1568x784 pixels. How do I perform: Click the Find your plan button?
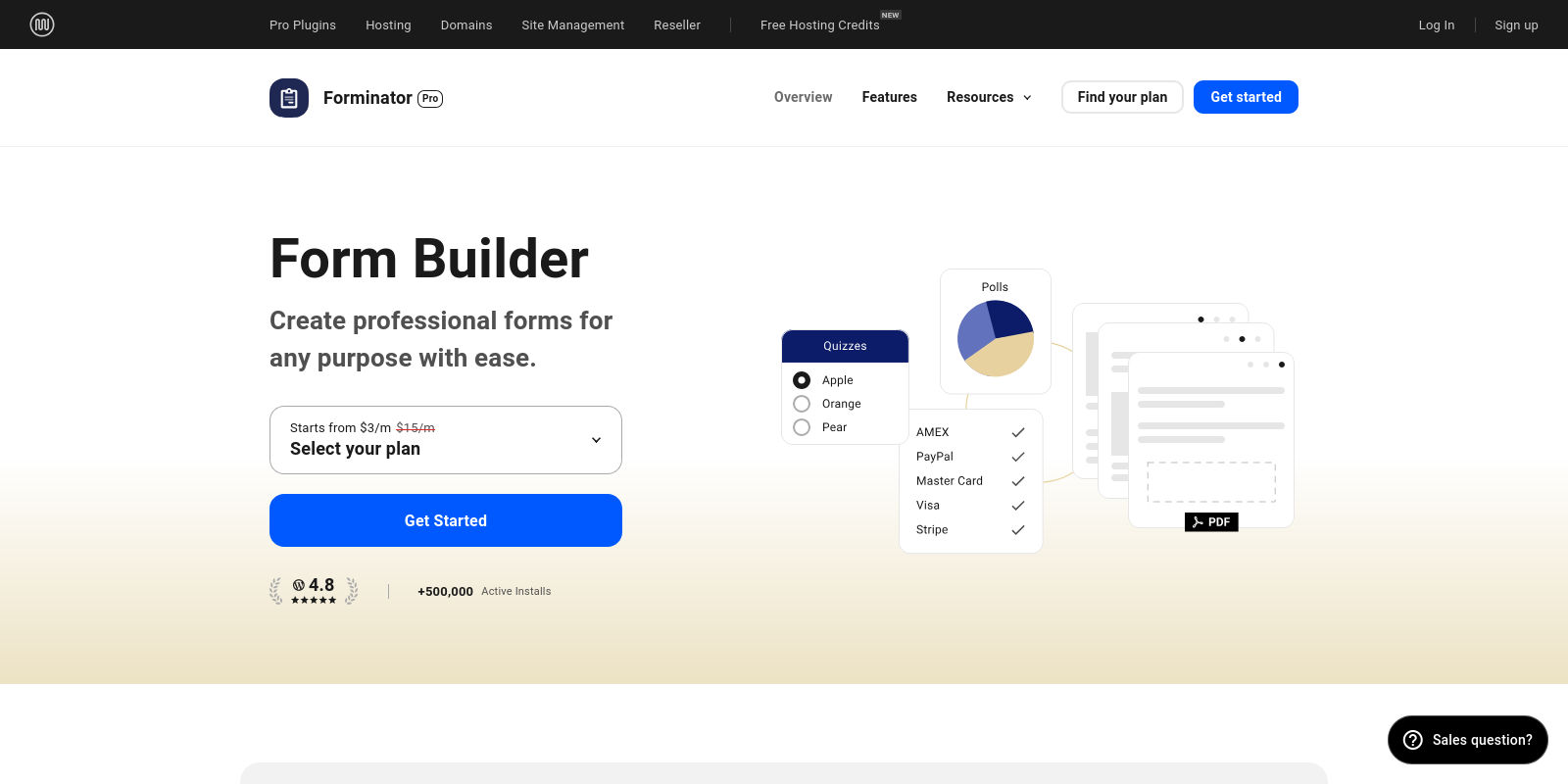click(1122, 97)
